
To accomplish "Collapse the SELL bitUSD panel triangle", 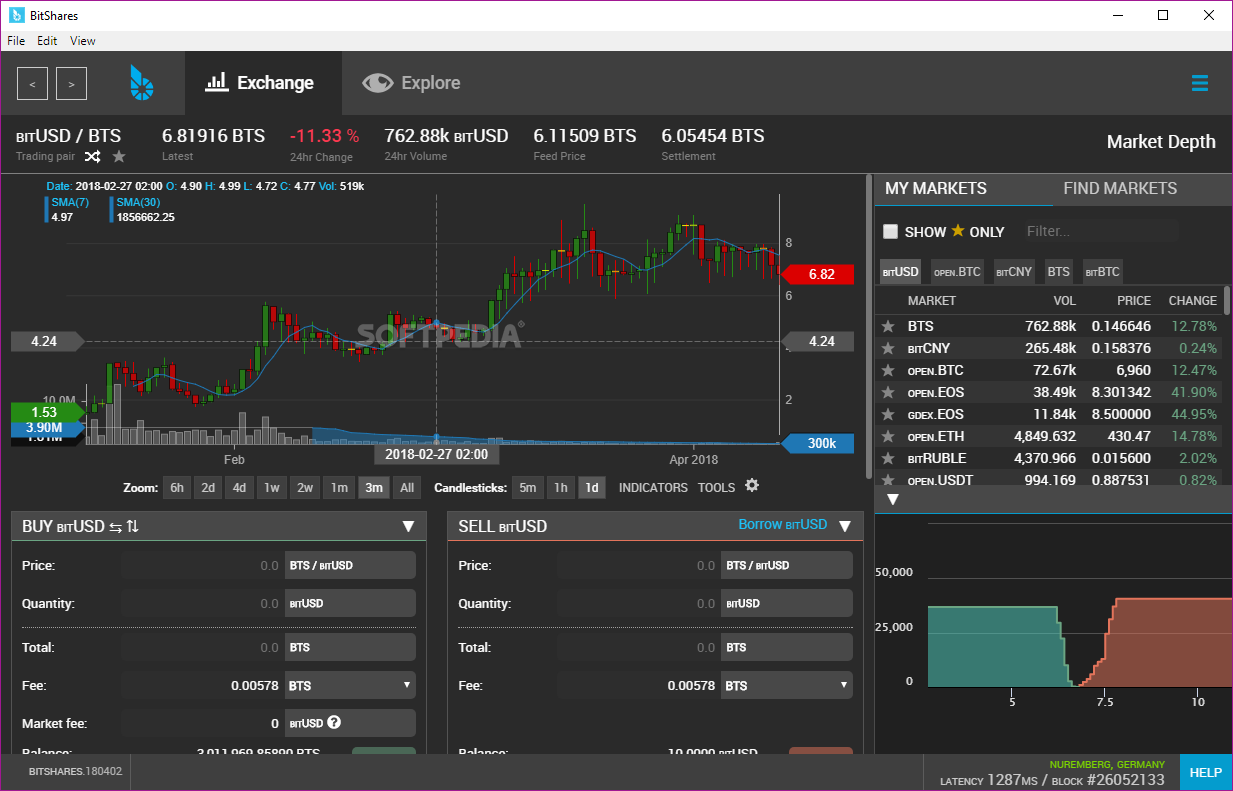I will click(844, 526).
